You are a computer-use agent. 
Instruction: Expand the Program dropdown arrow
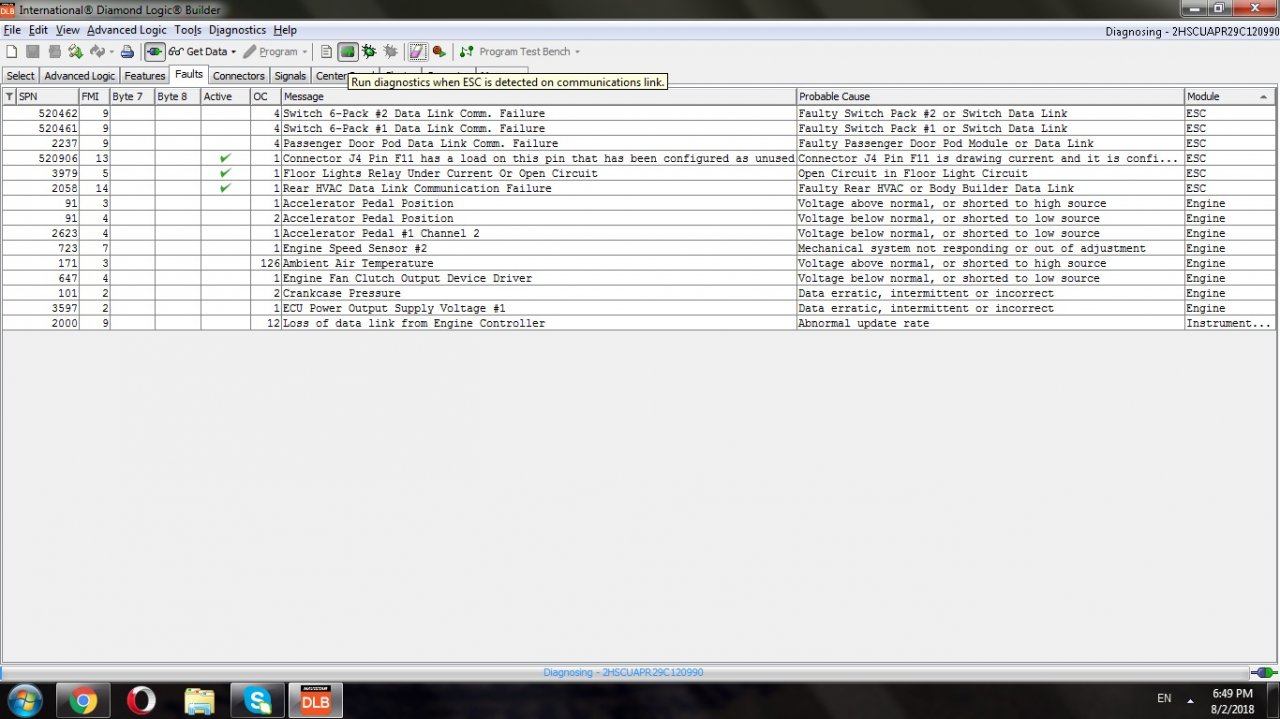point(305,52)
